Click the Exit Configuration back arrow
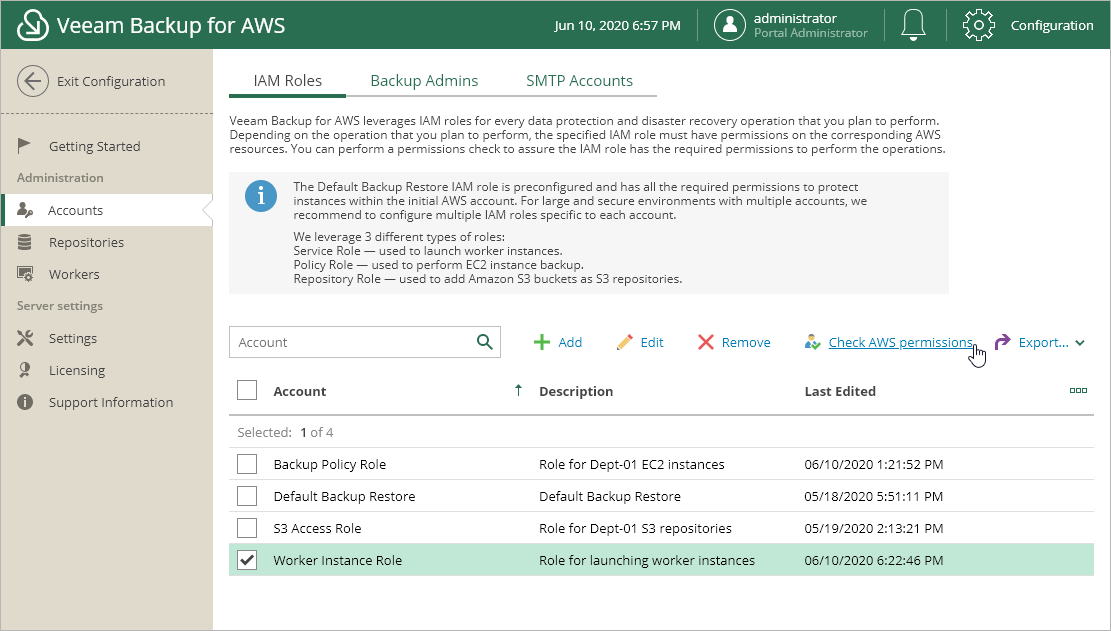This screenshot has width=1111, height=631. click(33, 82)
